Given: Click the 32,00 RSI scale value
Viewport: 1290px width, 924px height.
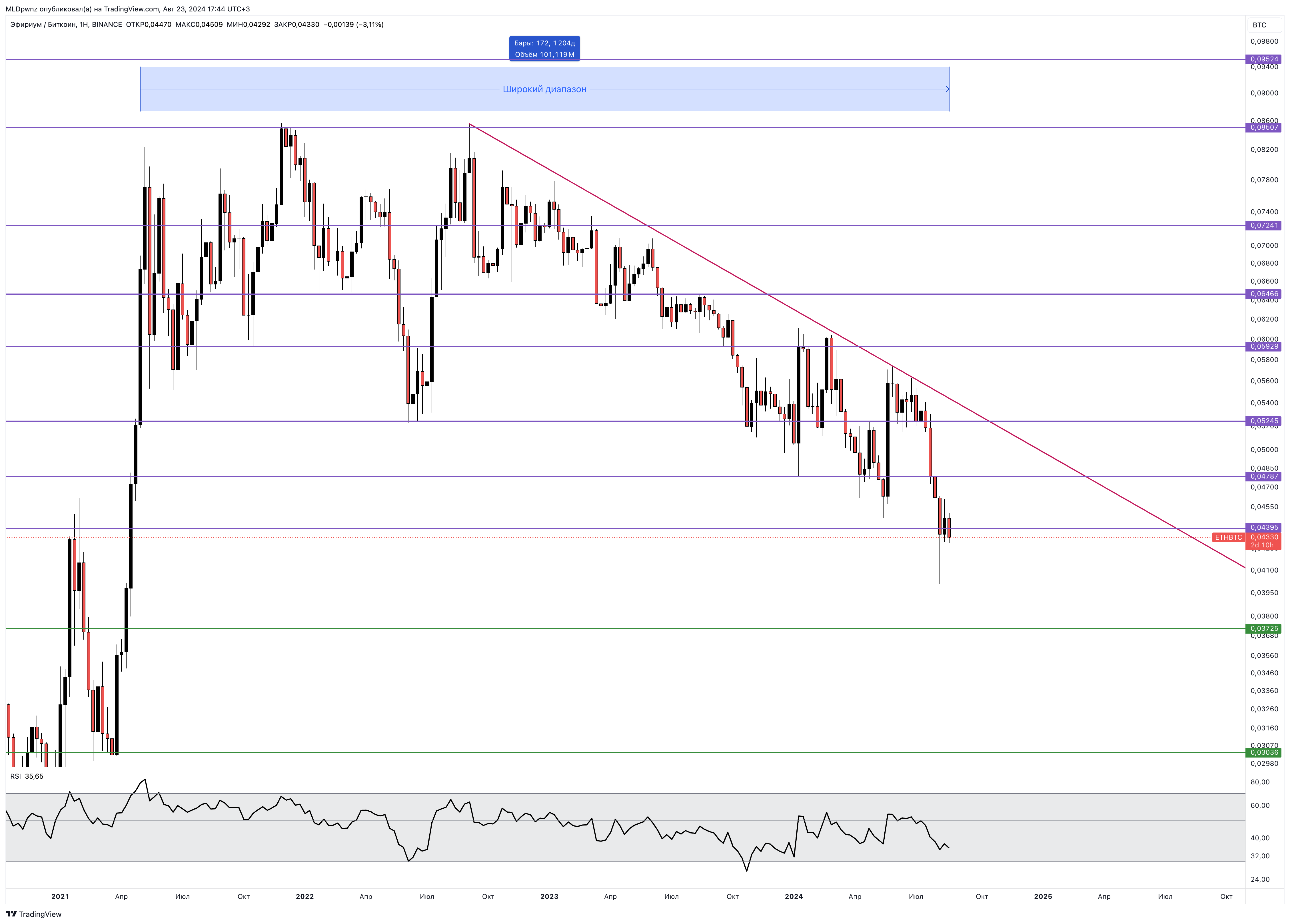Looking at the screenshot, I should pyautogui.click(x=1260, y=856).
